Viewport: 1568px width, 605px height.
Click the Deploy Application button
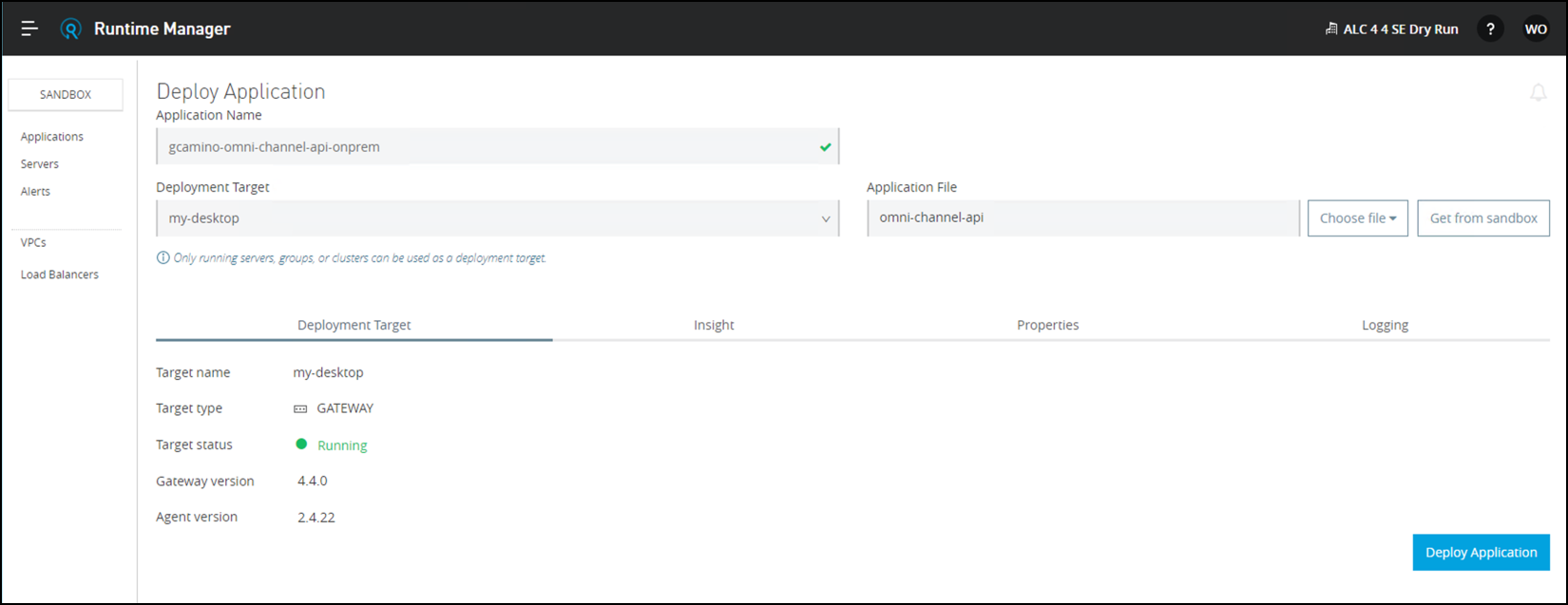tap(1481, 553)
